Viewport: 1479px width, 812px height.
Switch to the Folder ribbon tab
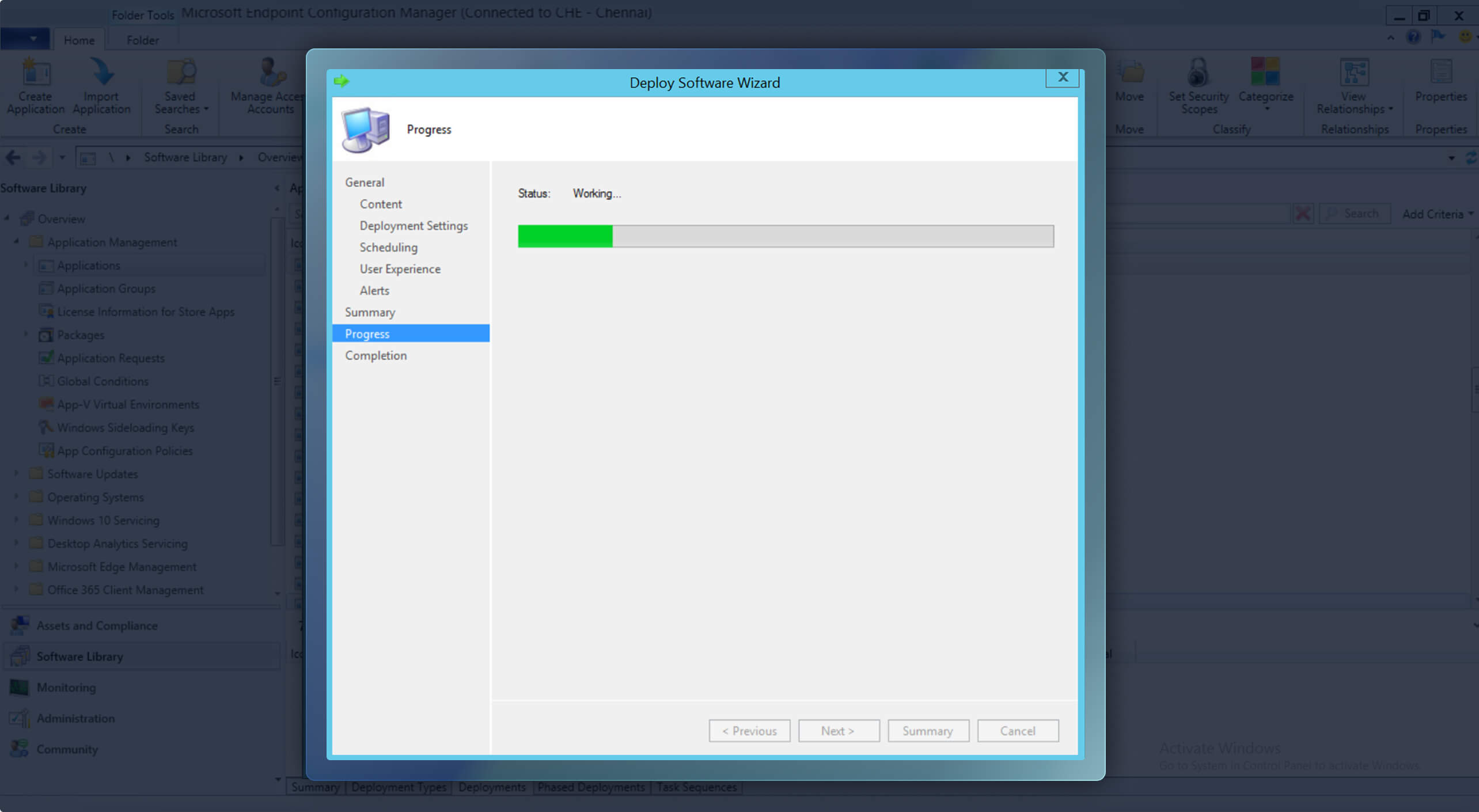point(142,40)
